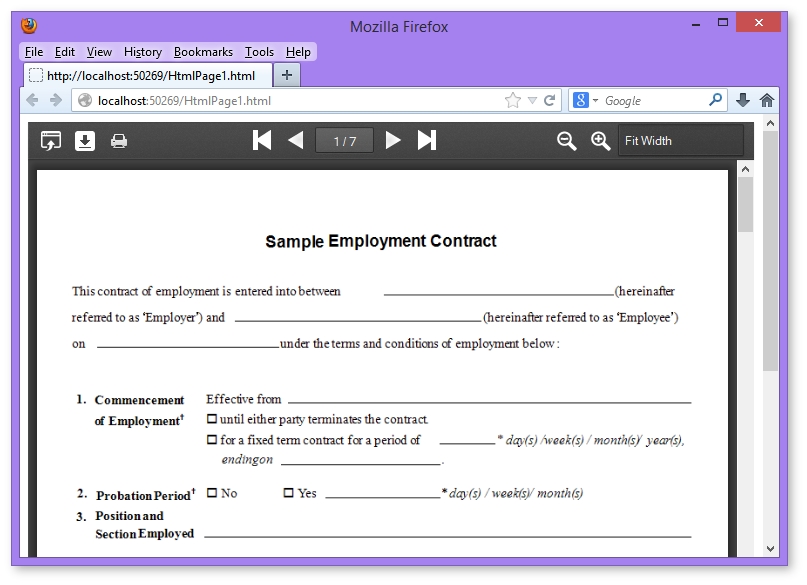
Task: Click the zoom in magnifier icon
Action: [600, 140]
